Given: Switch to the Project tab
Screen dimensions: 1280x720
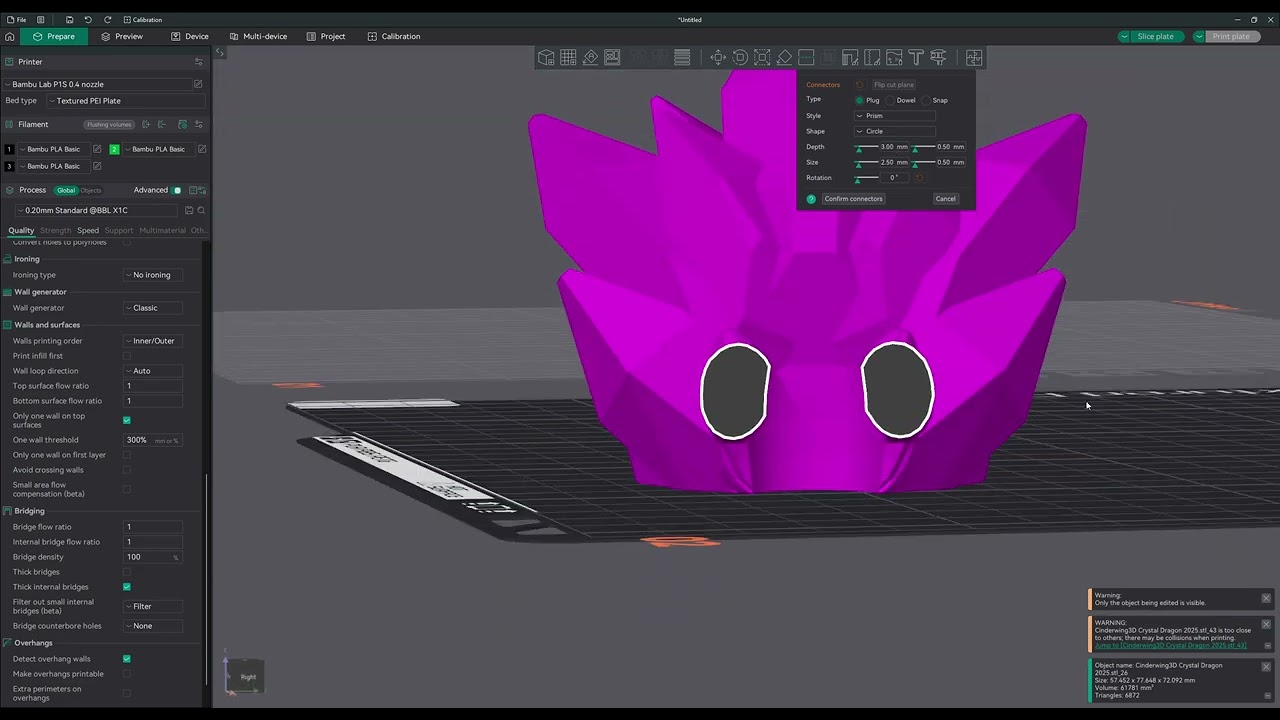Looking at the screenshot, I should (326, 36).
